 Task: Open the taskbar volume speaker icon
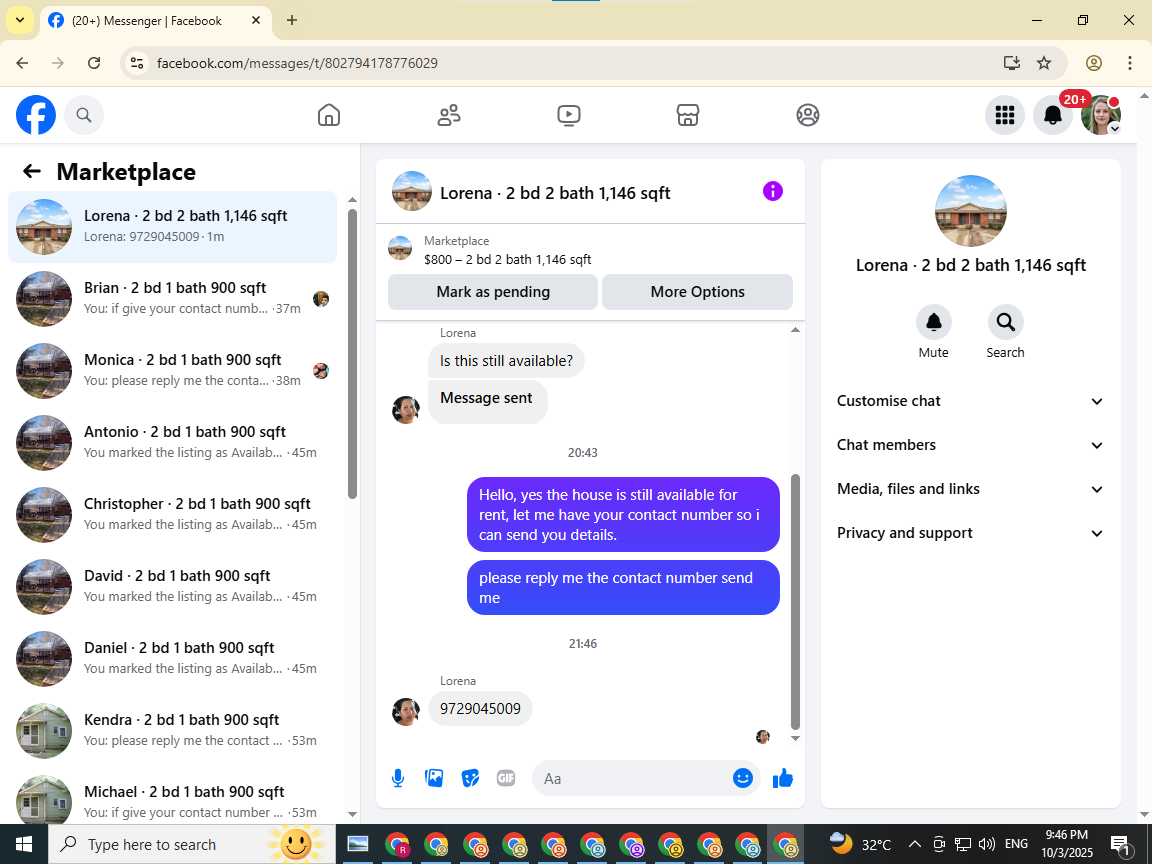[987, 844]
